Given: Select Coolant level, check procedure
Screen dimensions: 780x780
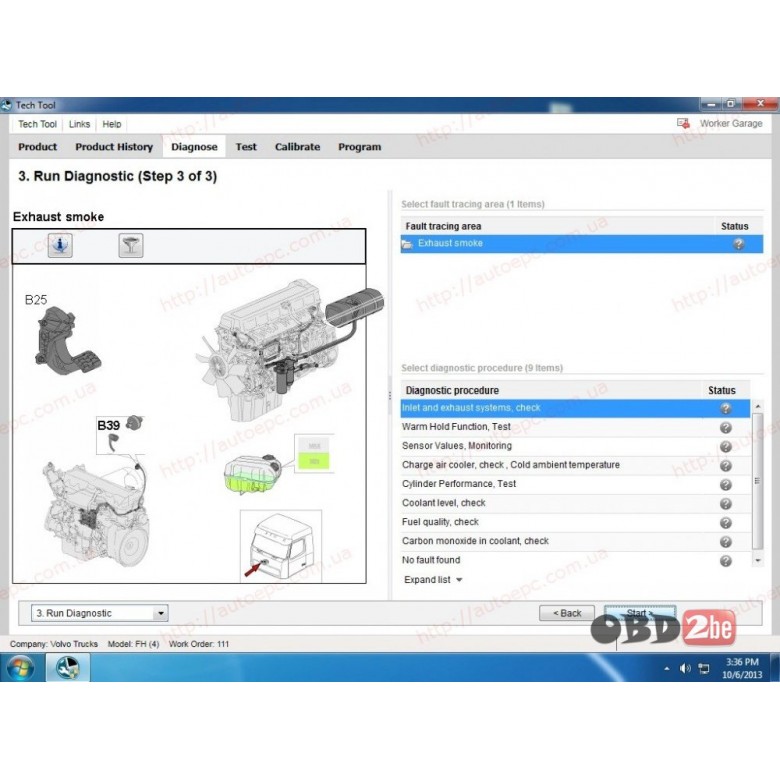Looking at the screenshot, I should (x=575, y=503).
